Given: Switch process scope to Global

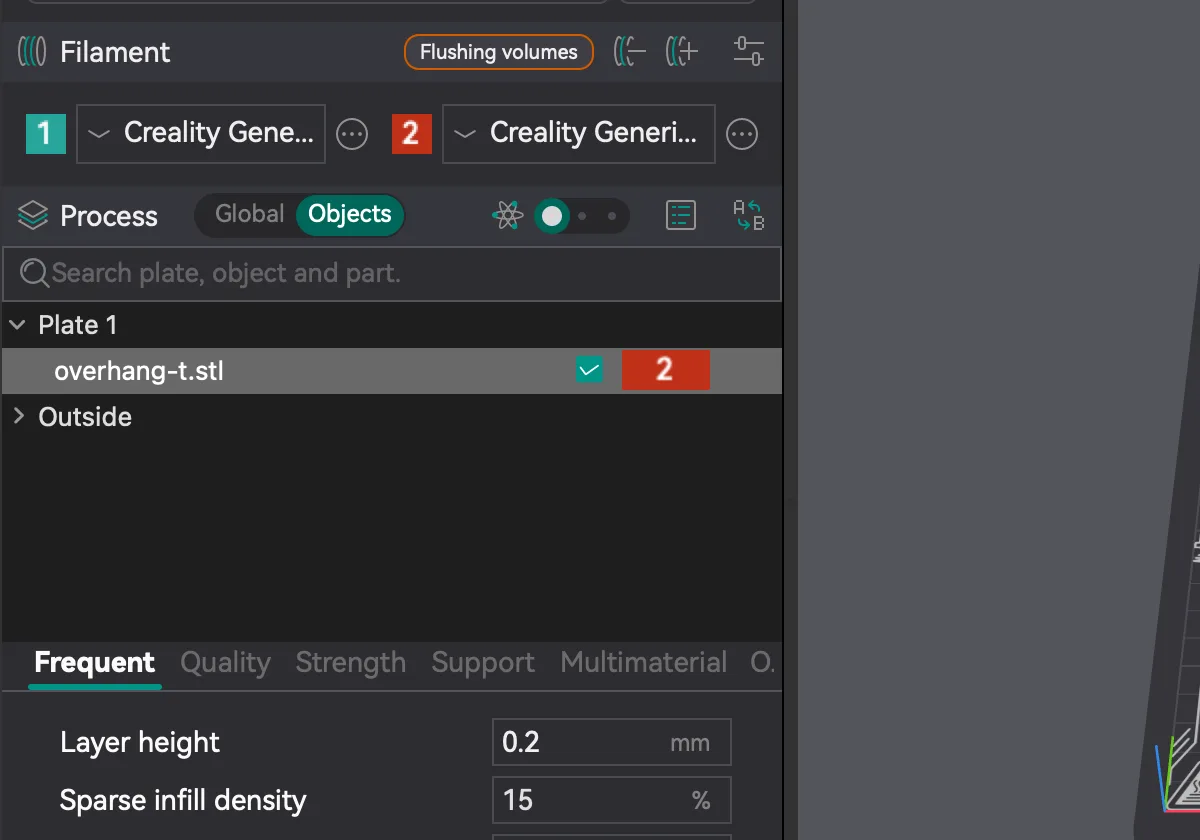Looking at the screenshot, I should (x=249, y=214).
